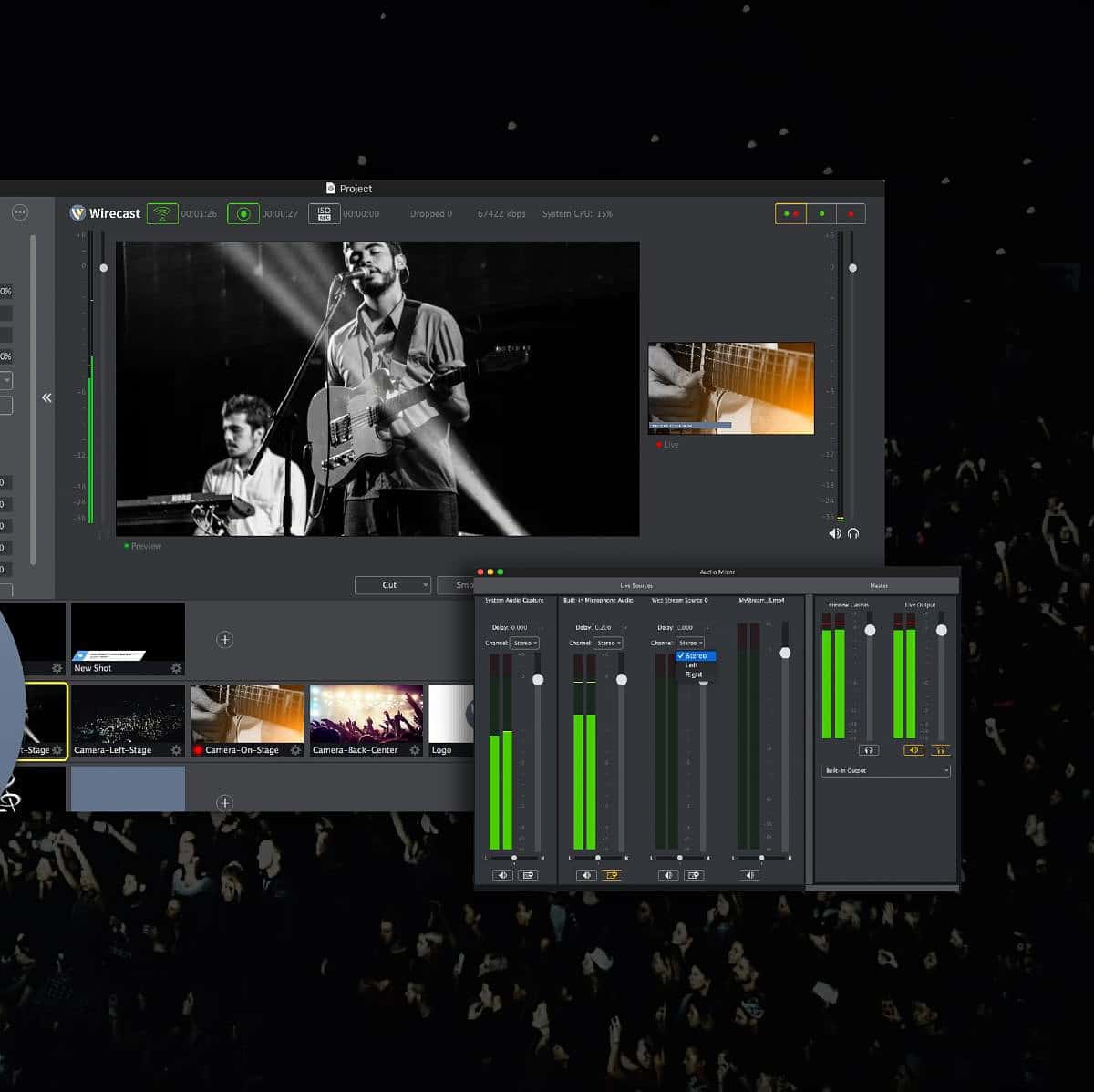The height and width of the screenshot is (1092, 1094).
Task: Click the Wi-Fi stream broadcast button
Action: (x=162, y=213)
